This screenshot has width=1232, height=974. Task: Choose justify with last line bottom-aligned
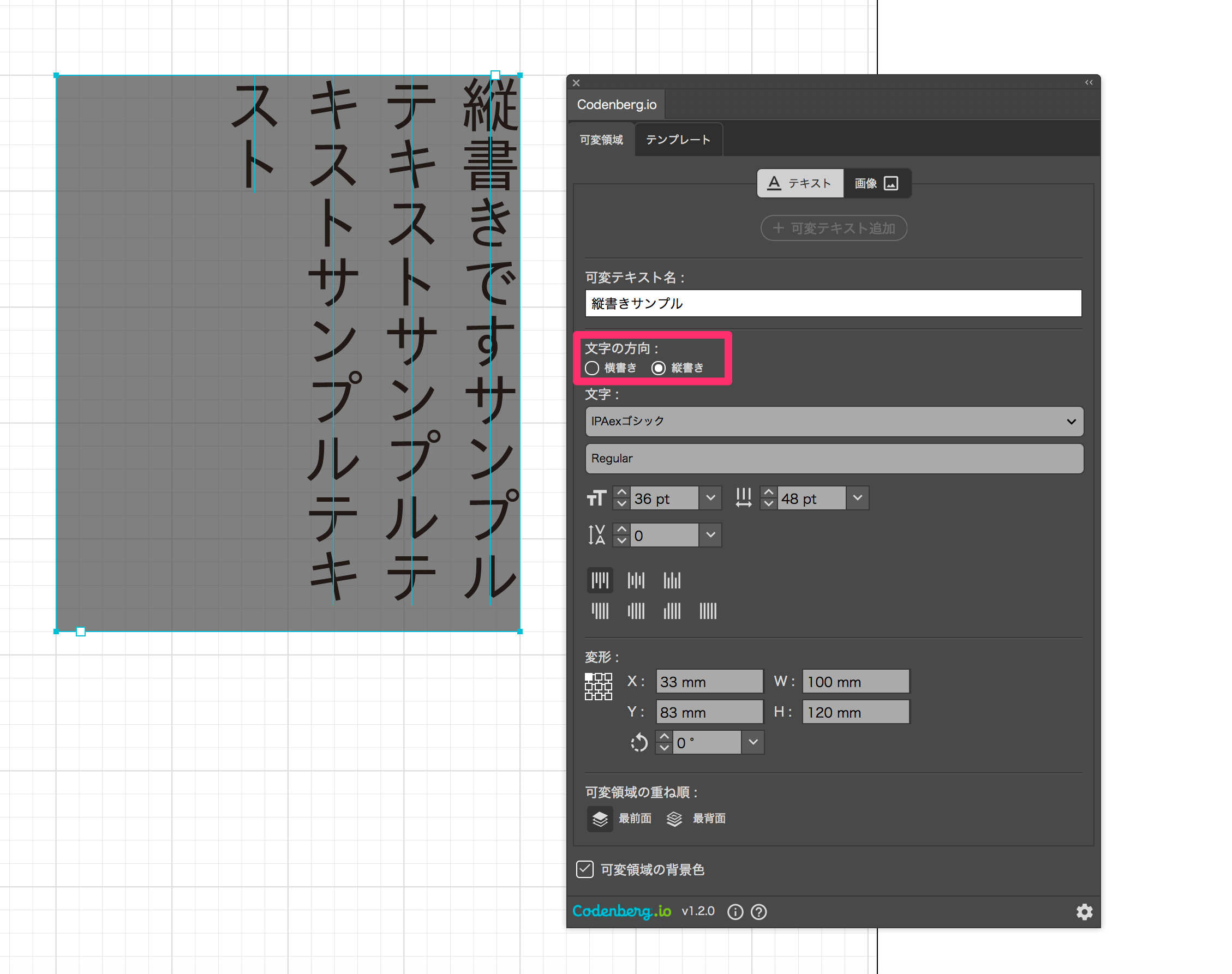click(672, 611)
